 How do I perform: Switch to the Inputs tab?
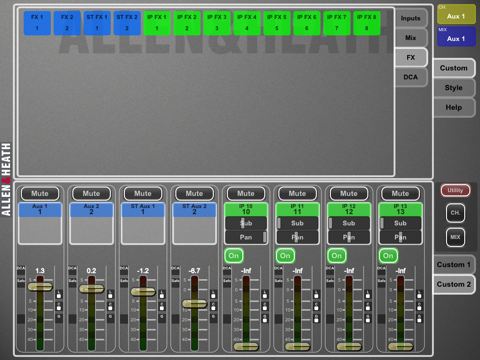pos(411,18)
